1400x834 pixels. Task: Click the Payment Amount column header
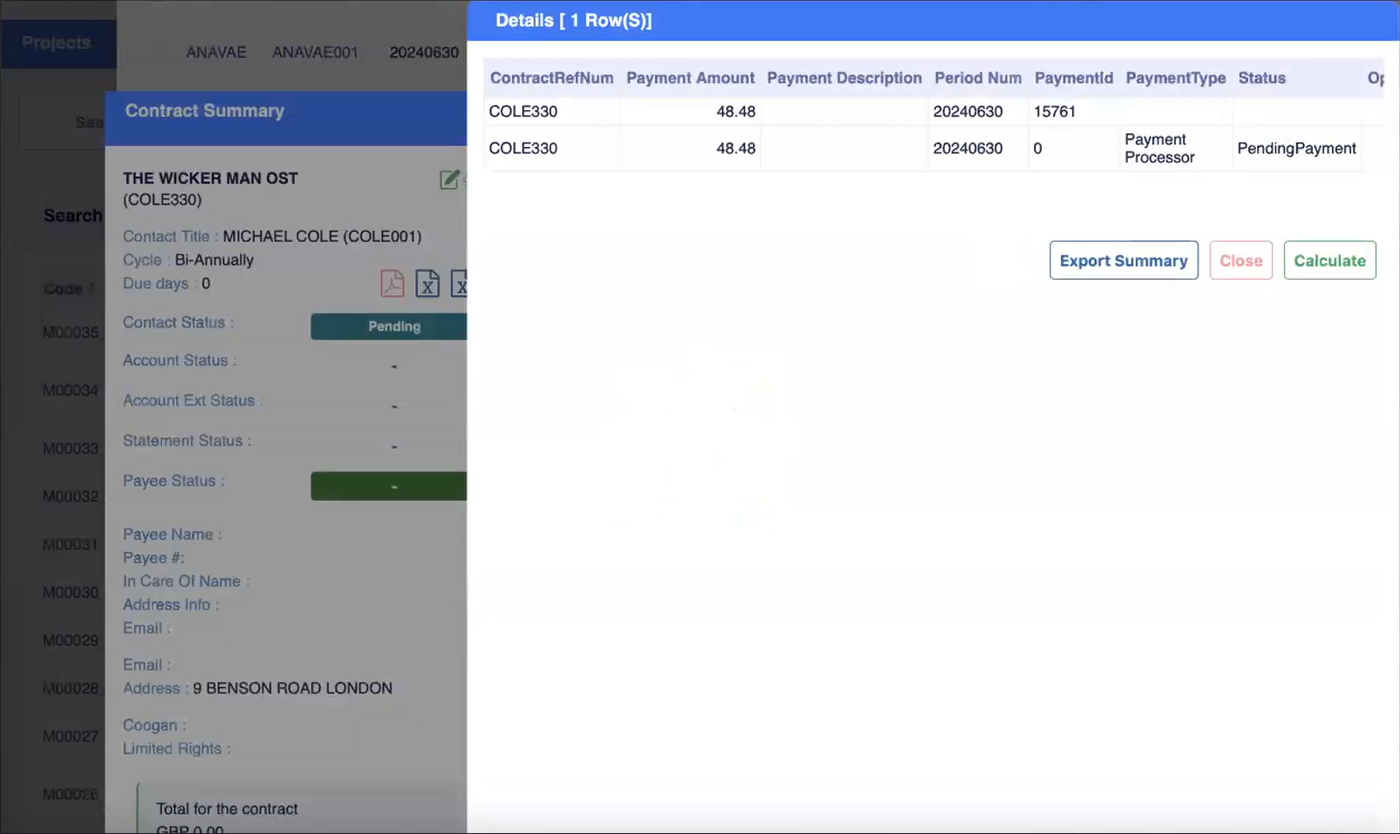(x=690, y=78)
